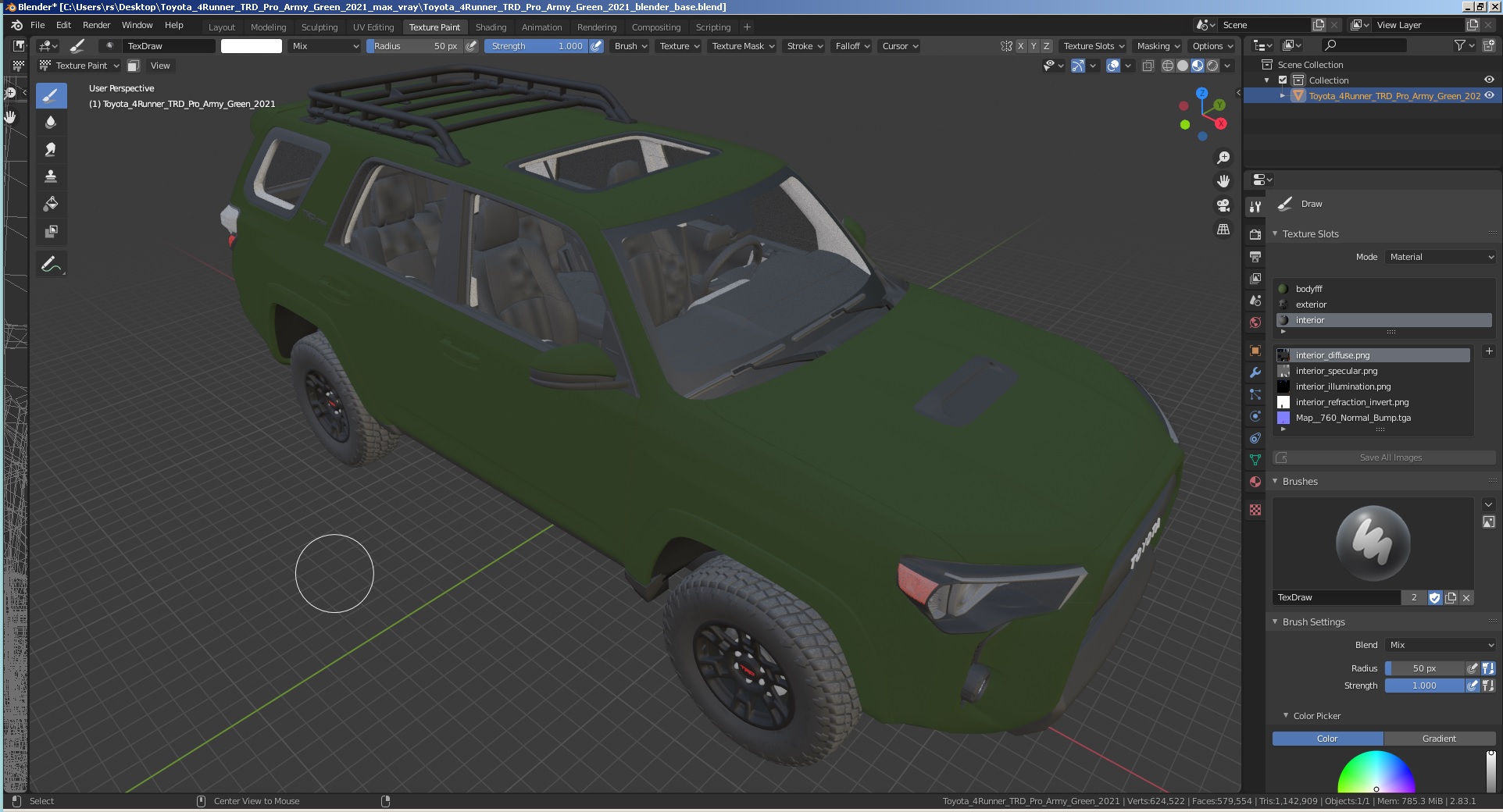Open the header Mix blend dropdown
Viewport: 1503px width, 812px height.
(x=325, y=46)
